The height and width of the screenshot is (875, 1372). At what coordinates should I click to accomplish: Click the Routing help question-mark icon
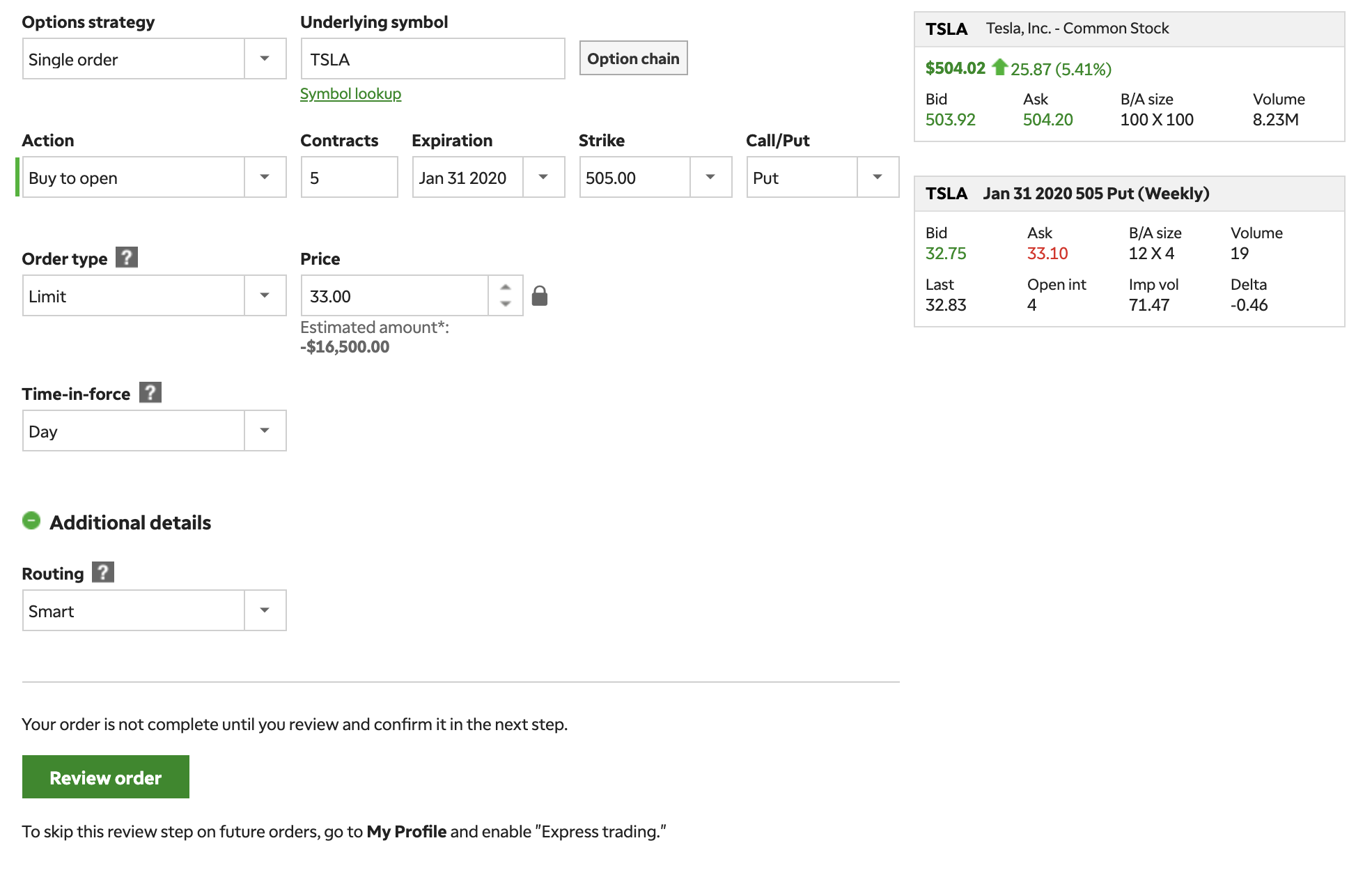[103, 573]
